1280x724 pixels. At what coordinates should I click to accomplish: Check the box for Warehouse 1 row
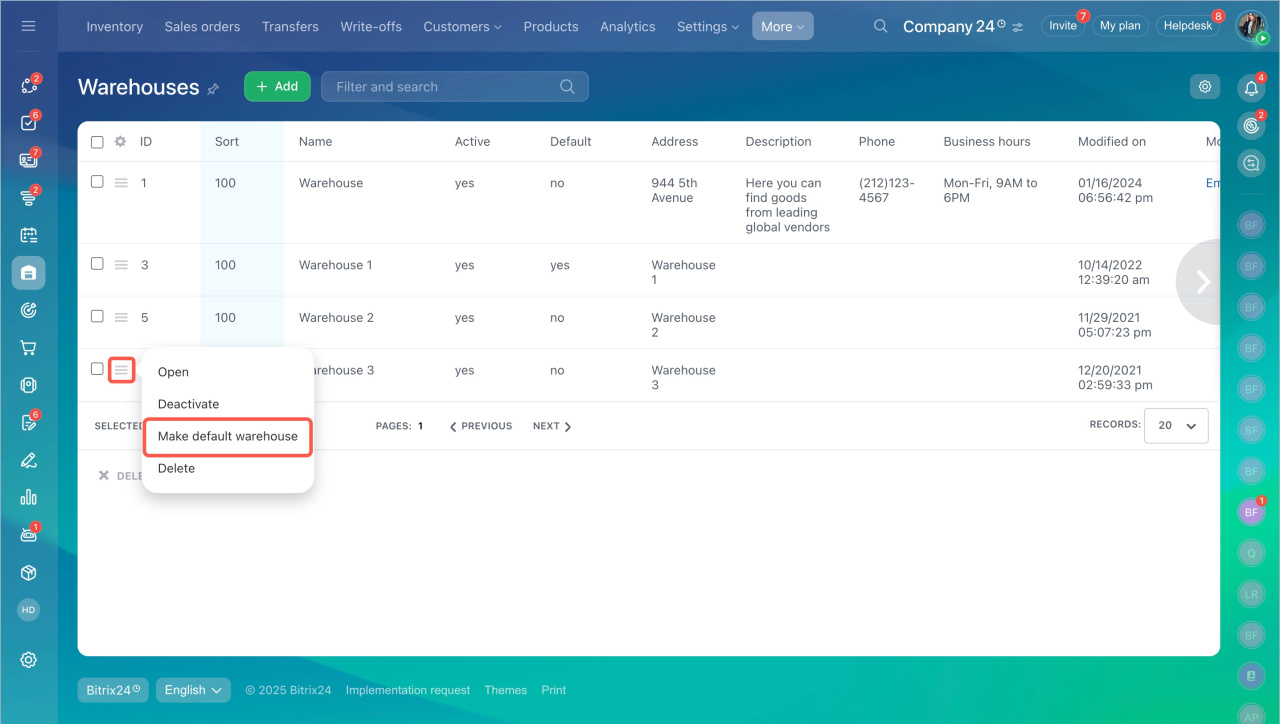click(97, 264)
